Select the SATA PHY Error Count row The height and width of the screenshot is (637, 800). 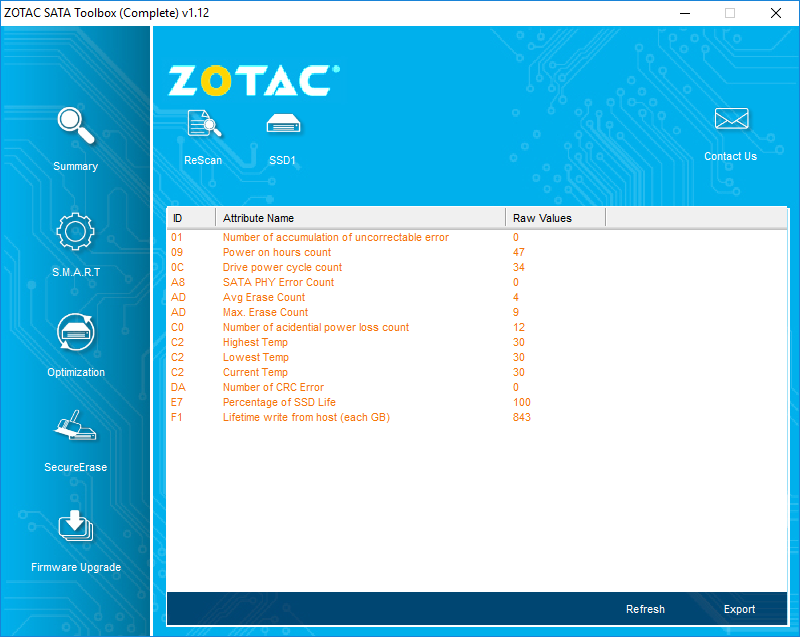477,282
